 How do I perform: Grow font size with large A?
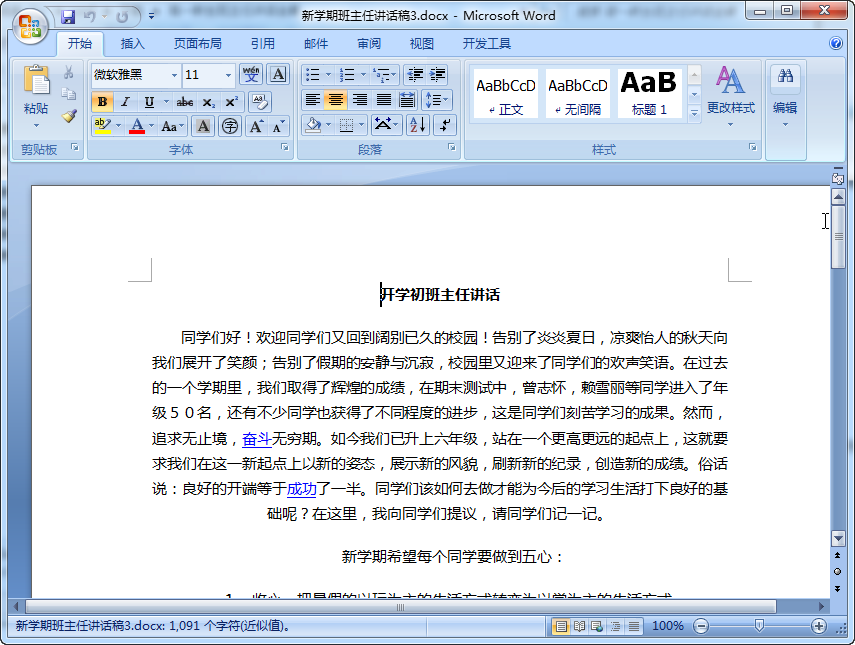pos(256,126)
